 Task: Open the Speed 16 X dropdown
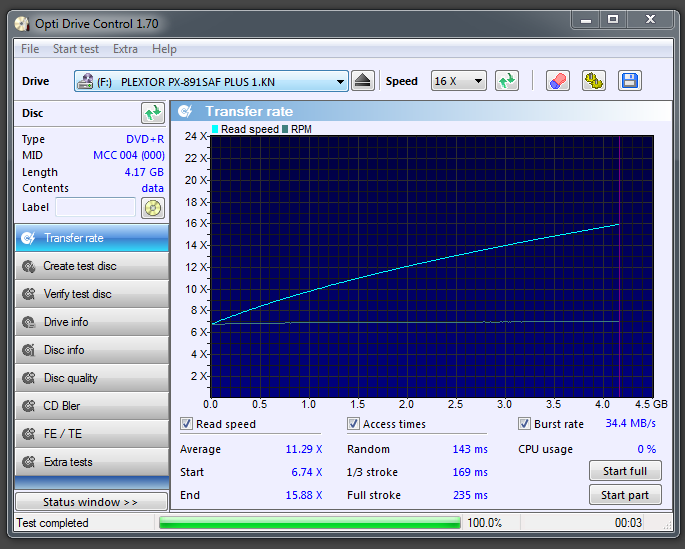tap(459, 81)
